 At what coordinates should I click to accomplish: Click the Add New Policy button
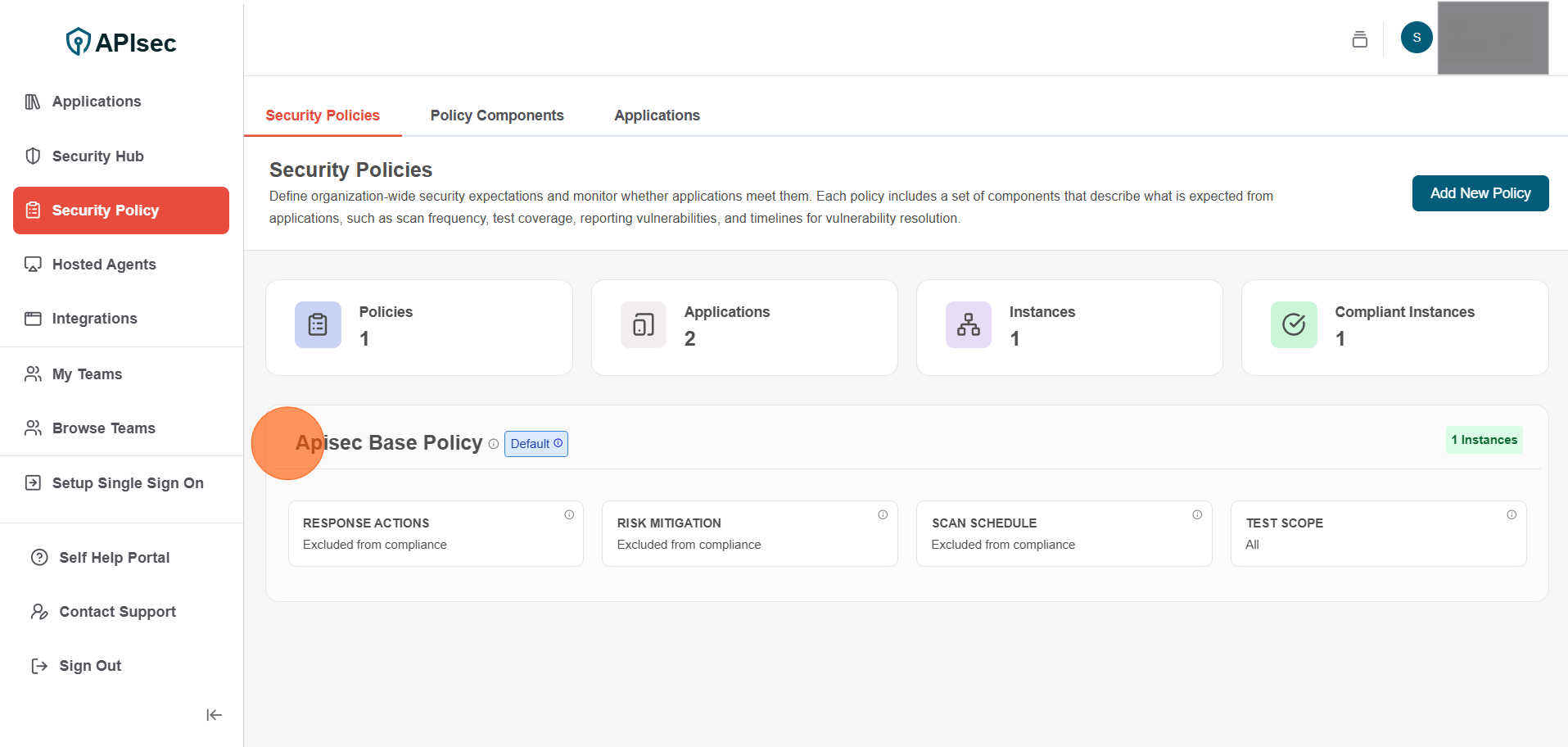coord(1480,193)
